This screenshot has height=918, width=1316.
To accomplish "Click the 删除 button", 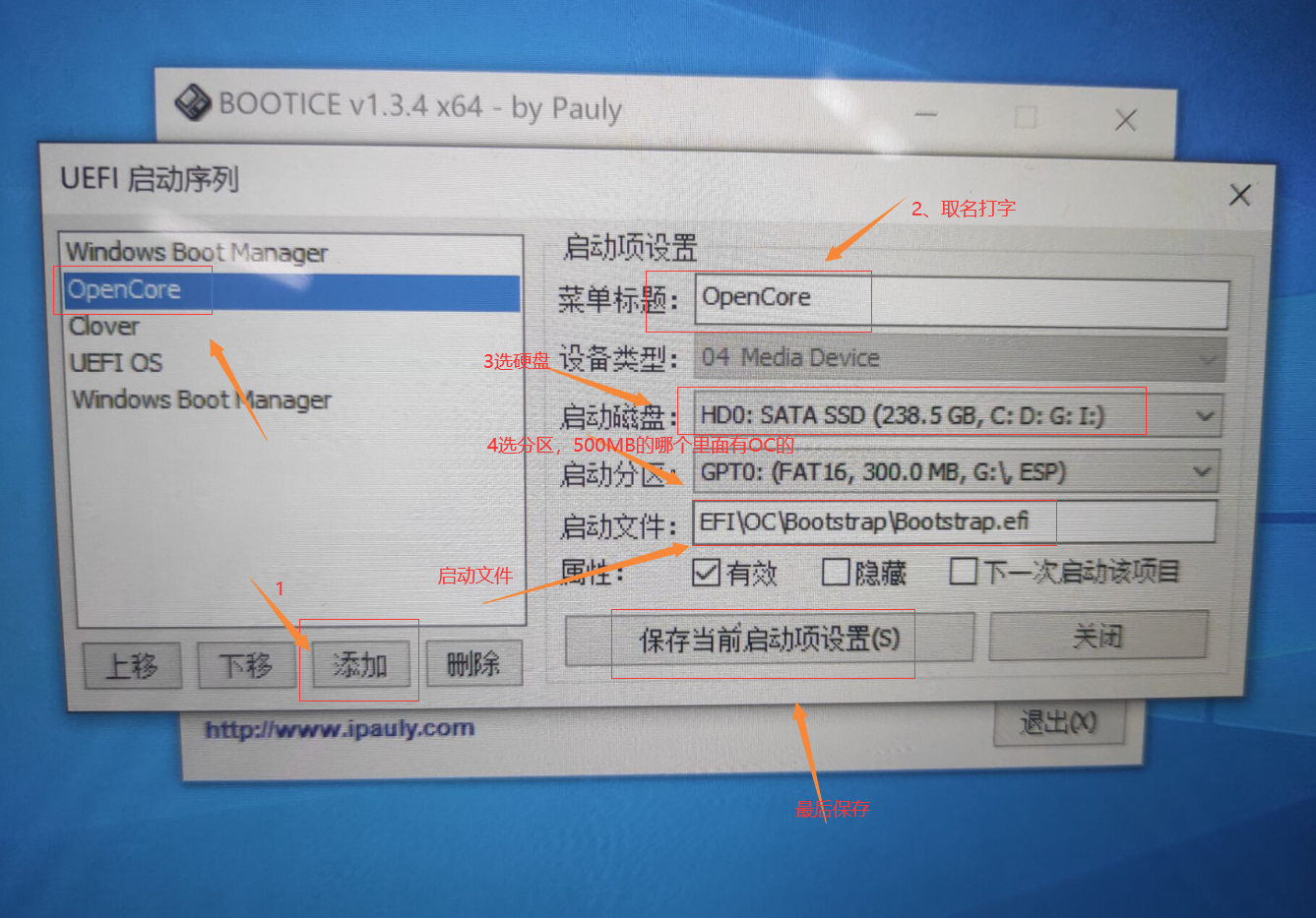I will coord(473,665).
